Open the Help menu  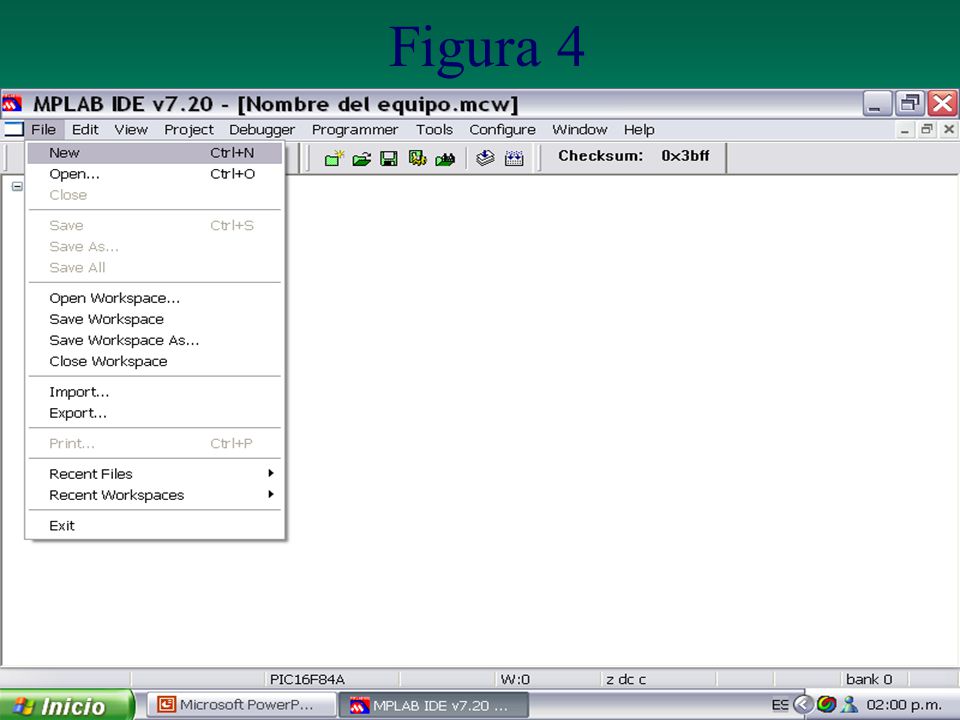pos(639,130)
